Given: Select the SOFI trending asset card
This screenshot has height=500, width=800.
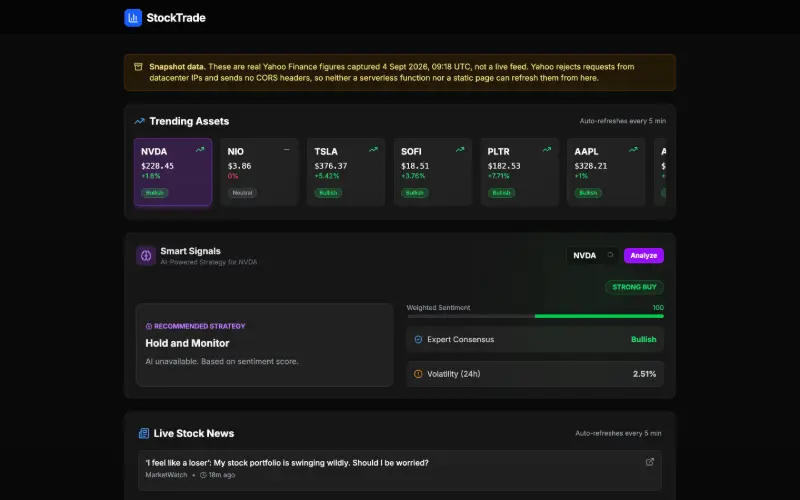Looking at the screenshot, I should [433, 172].
